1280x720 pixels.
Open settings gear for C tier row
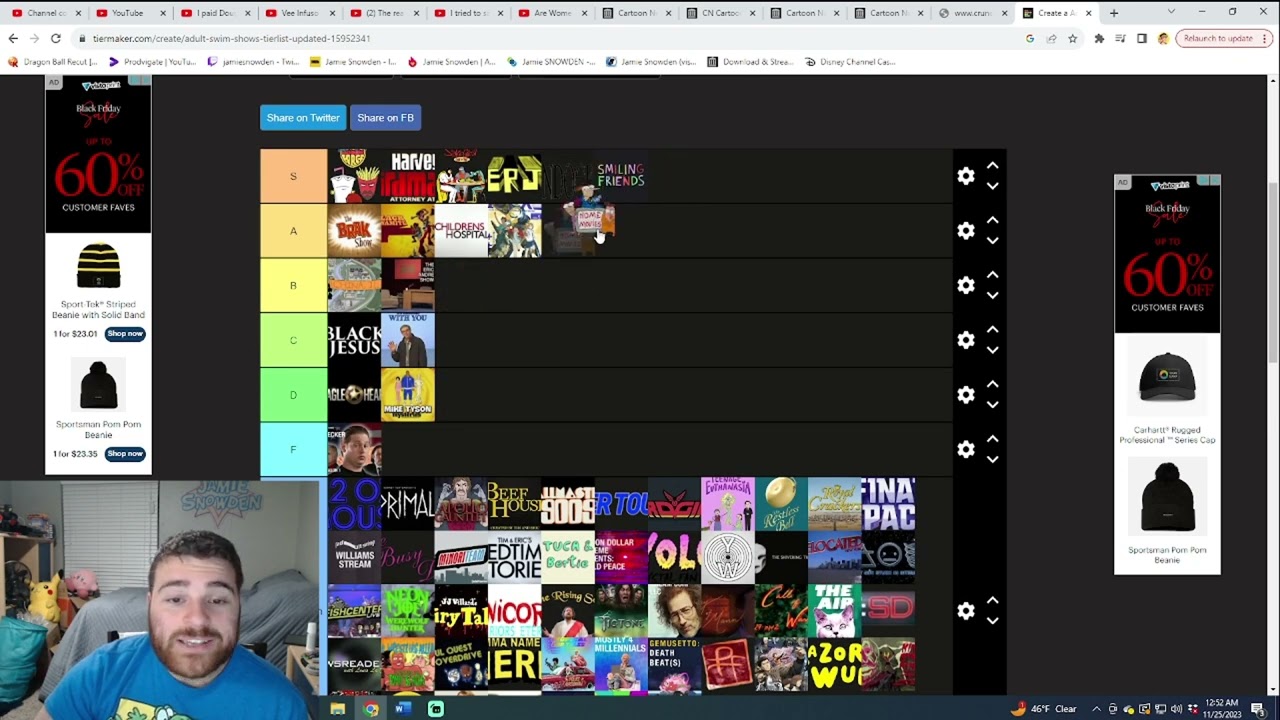965,340
